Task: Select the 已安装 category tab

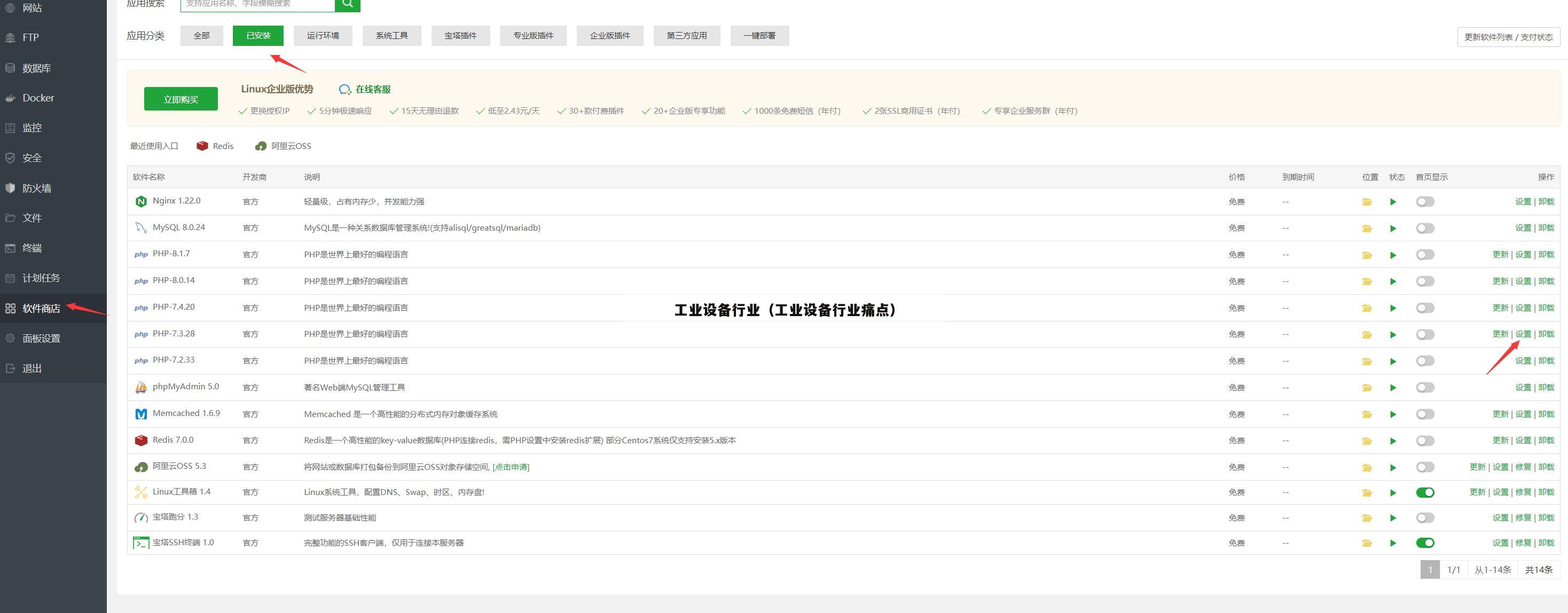Action: pos(258,36)
